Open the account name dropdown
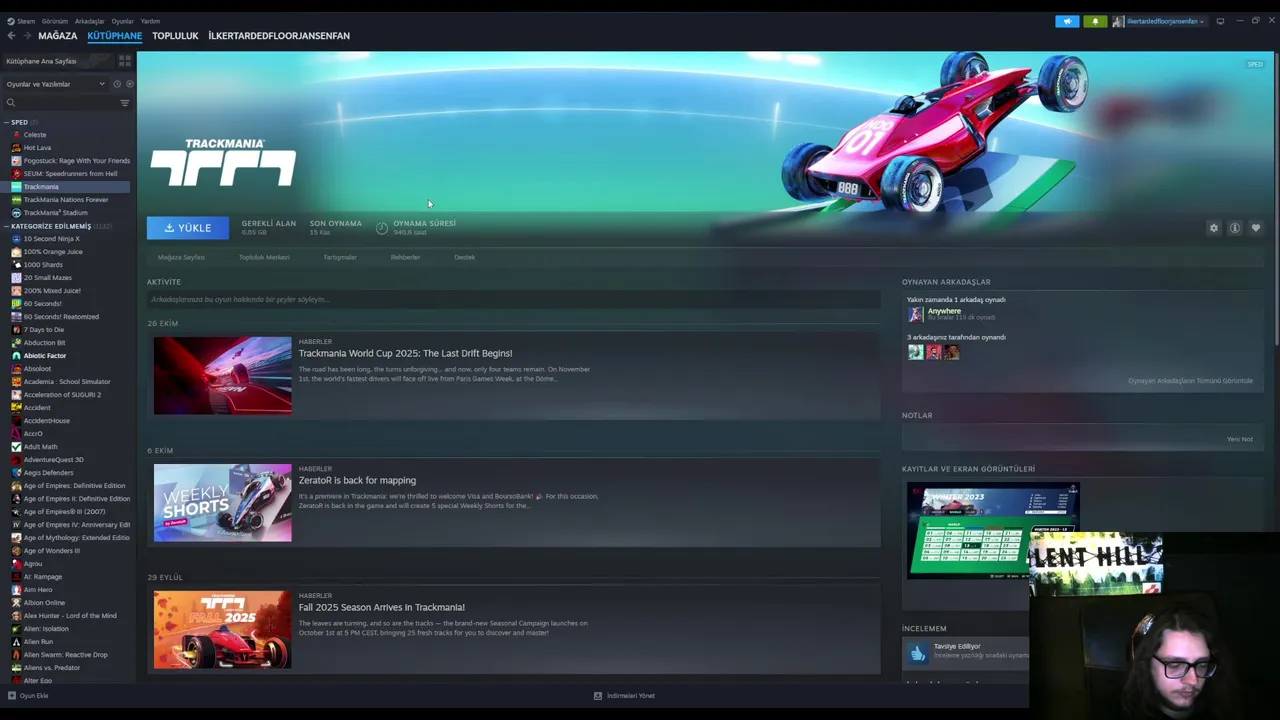The height and width of the screenshot is (720, 1280). coord(1165,21)
